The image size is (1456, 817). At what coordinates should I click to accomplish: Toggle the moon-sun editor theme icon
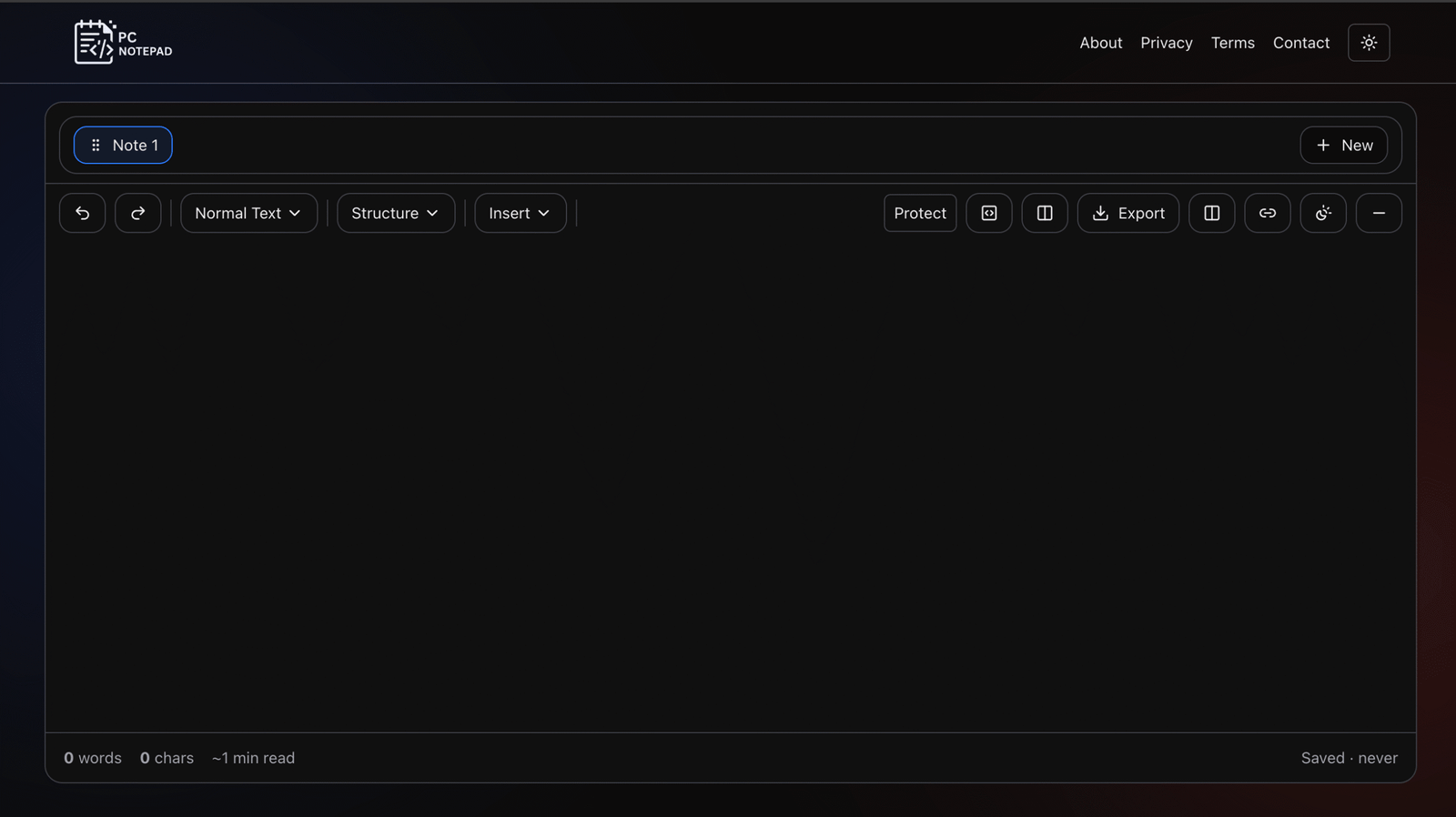click(1323, 213)
